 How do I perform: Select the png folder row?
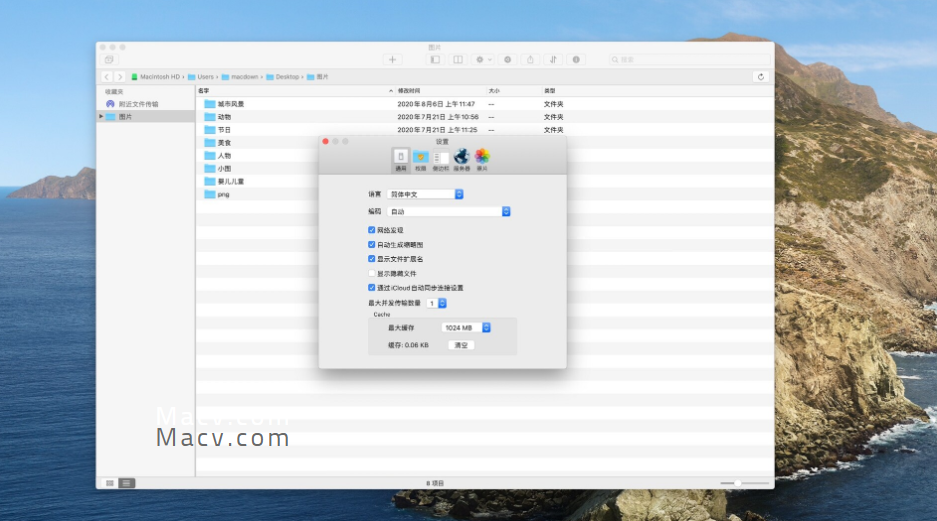click(258, 194)
